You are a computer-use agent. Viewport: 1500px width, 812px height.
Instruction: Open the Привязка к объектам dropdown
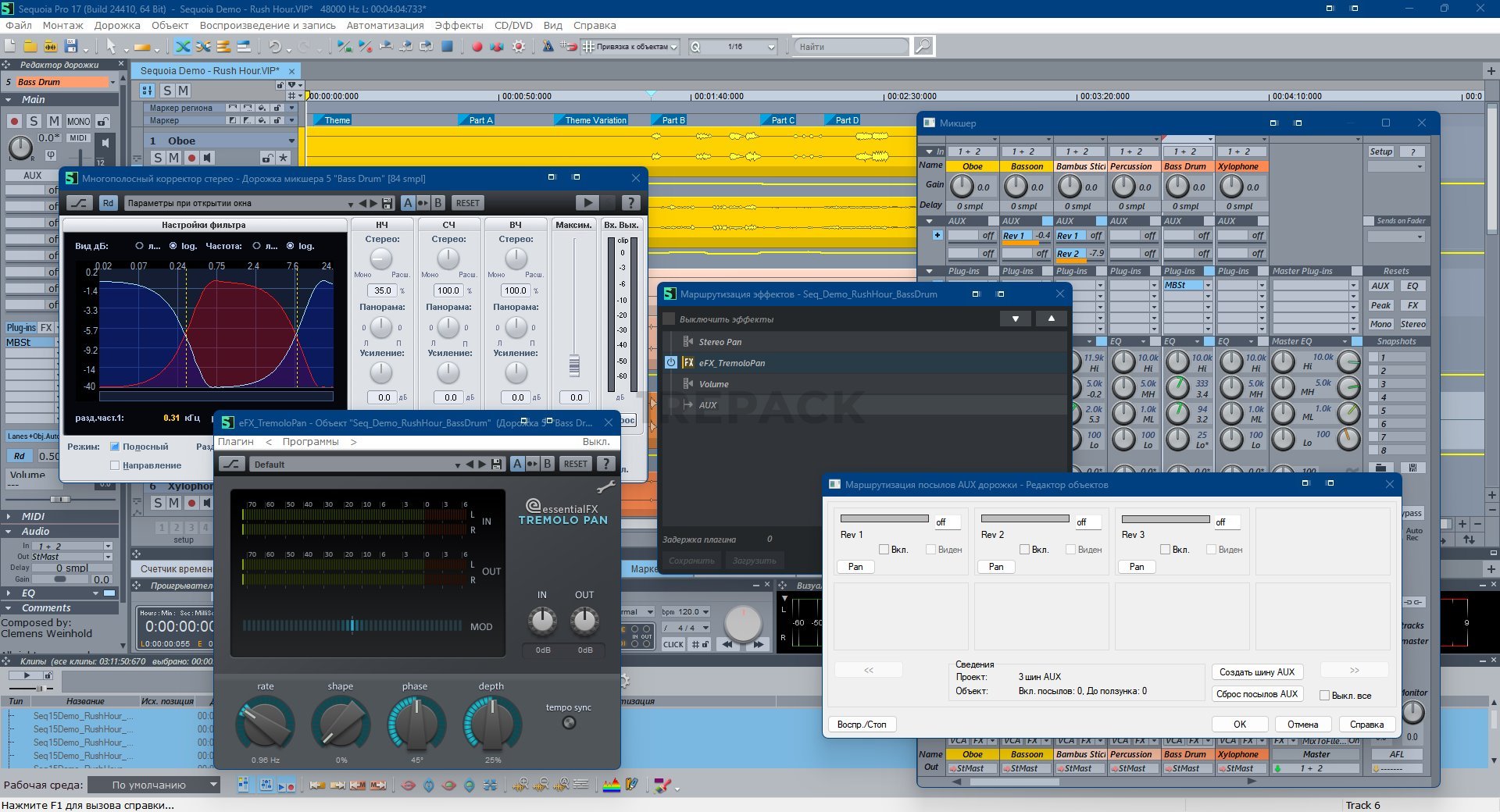pos(673,47)
